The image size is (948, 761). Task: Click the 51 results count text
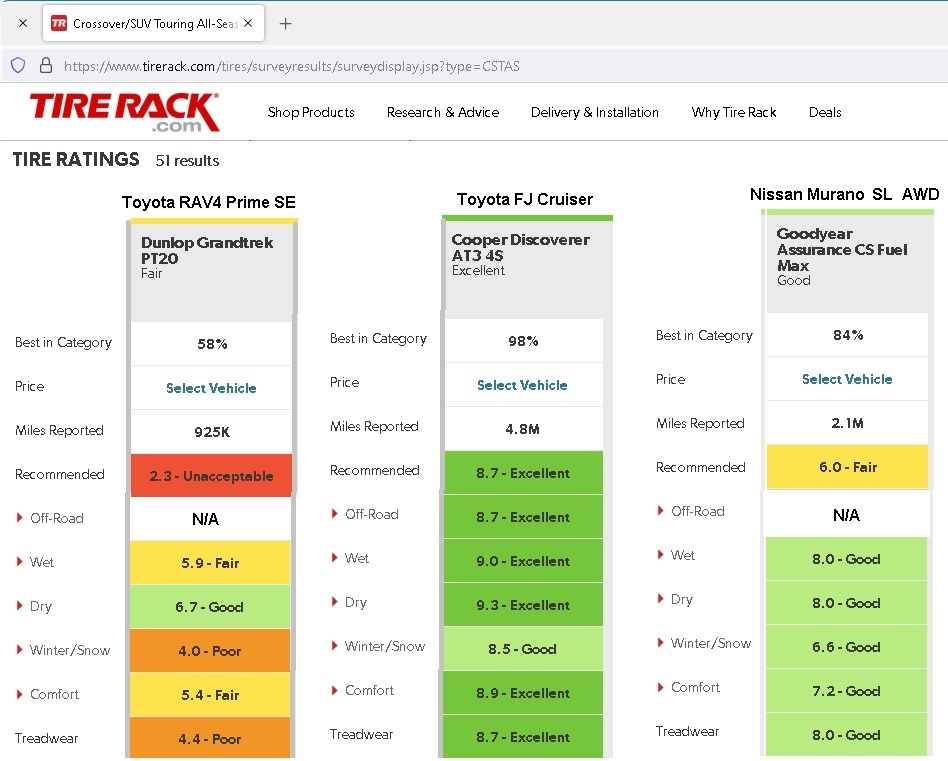[x=187, y=161]
